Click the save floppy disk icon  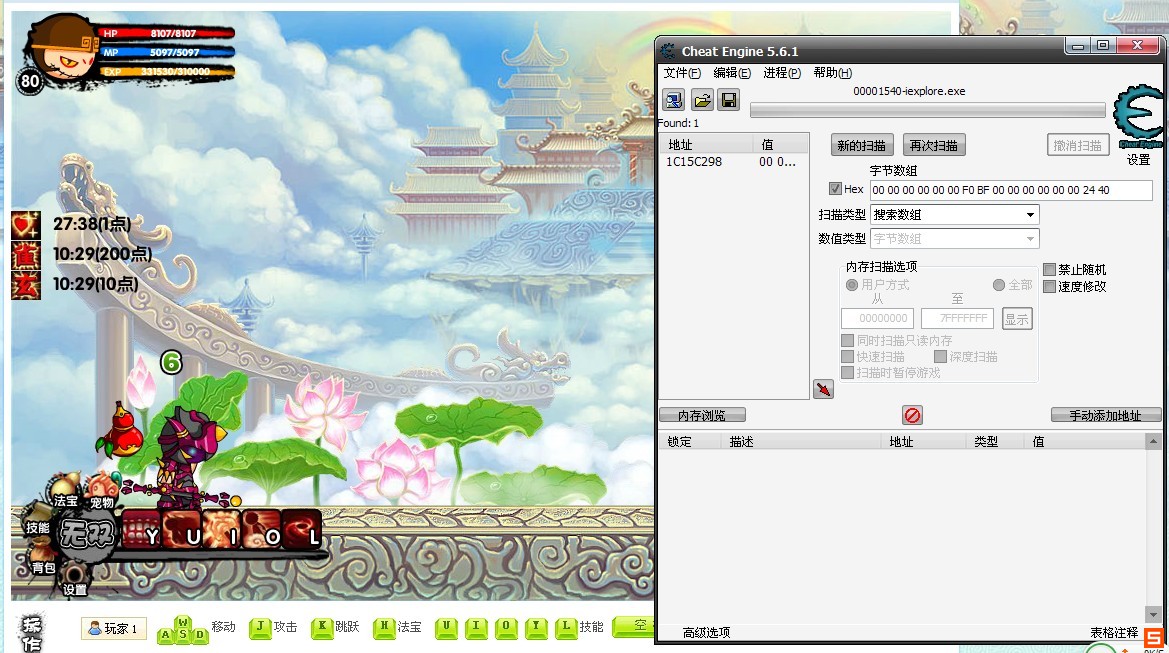pos(728,100)
